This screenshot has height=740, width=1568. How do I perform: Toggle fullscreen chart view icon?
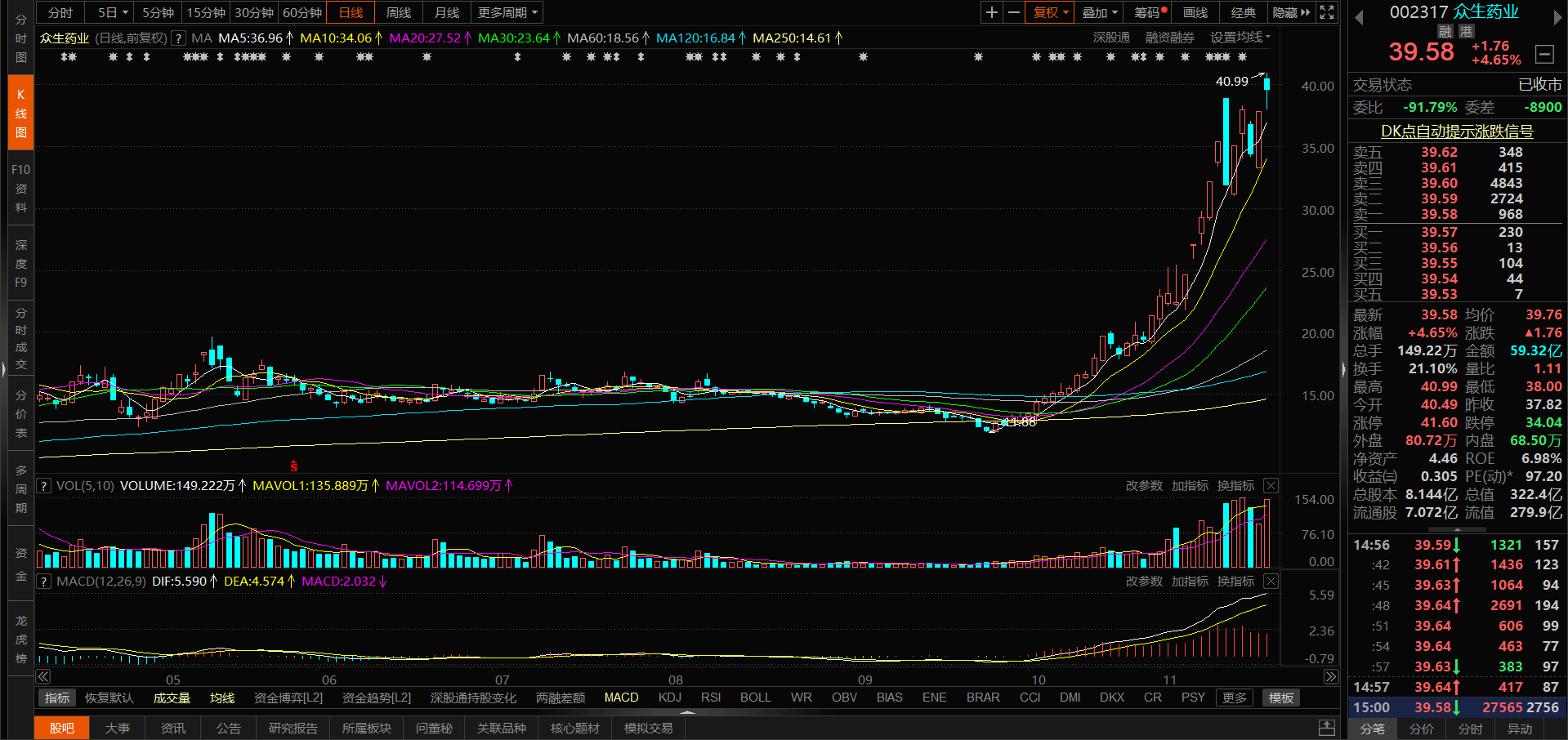click(x=1327, y=12)
